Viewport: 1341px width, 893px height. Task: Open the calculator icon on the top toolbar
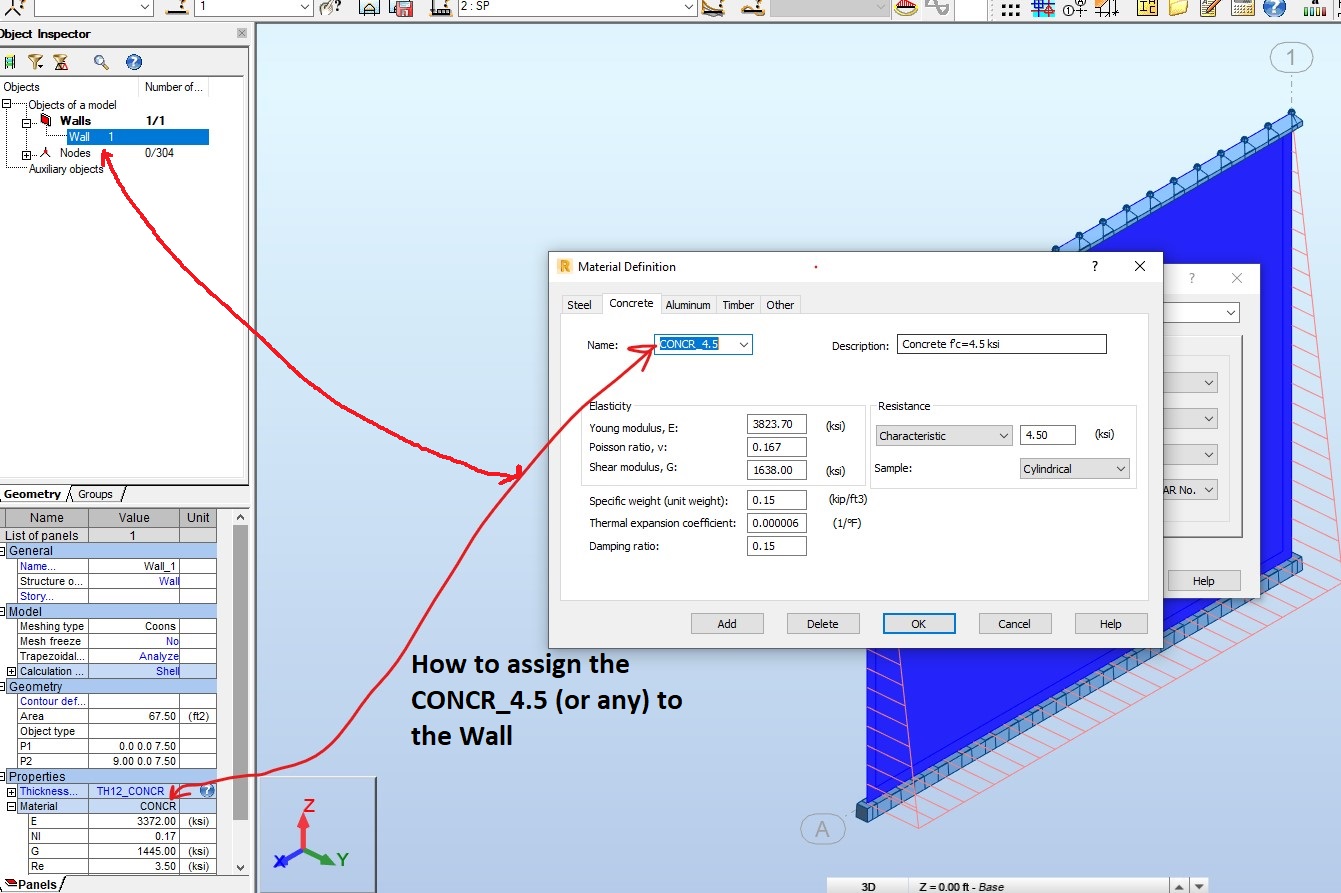(x=1241, y=9)
